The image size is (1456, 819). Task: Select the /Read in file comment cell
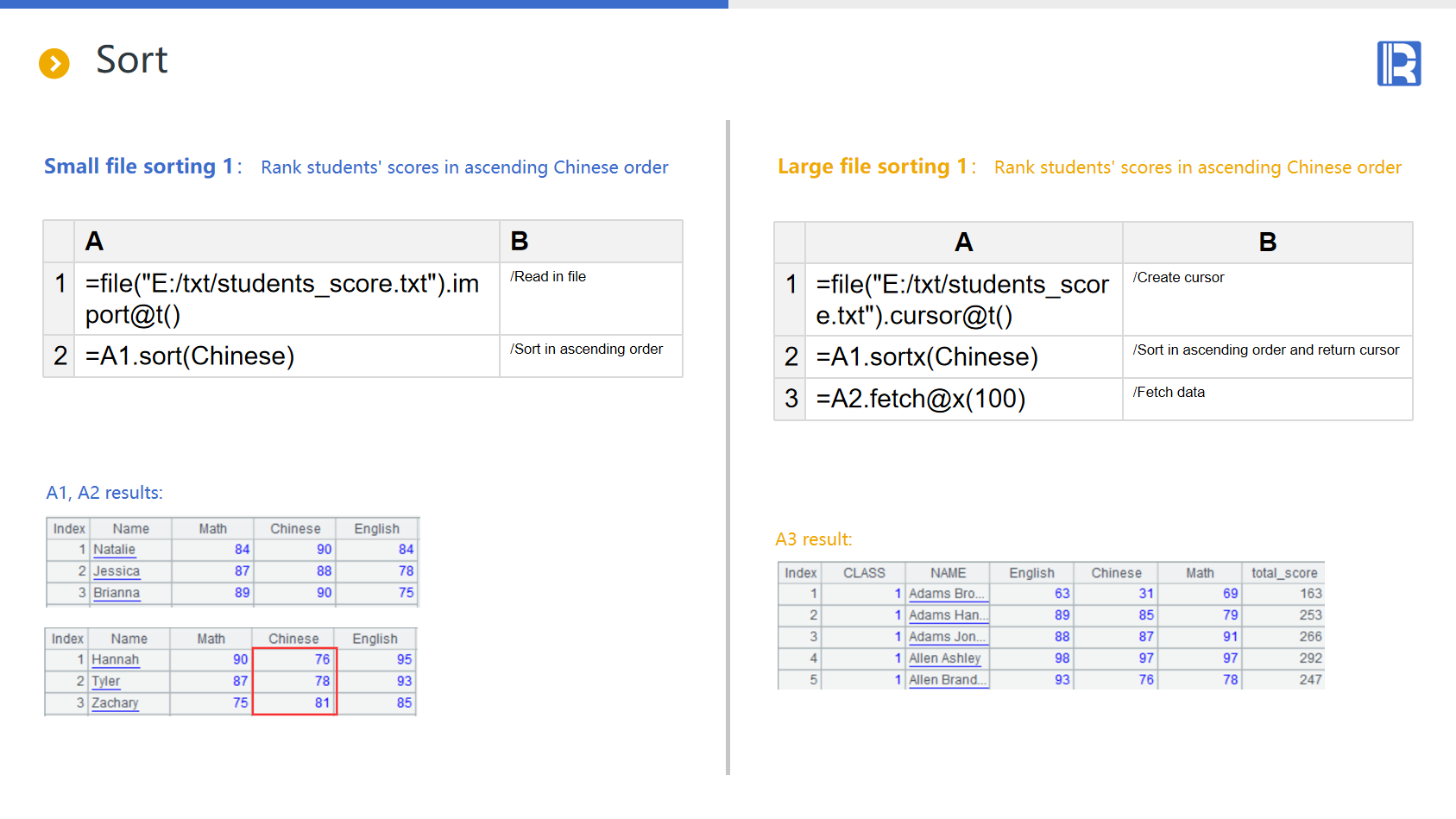pos(590,298)
